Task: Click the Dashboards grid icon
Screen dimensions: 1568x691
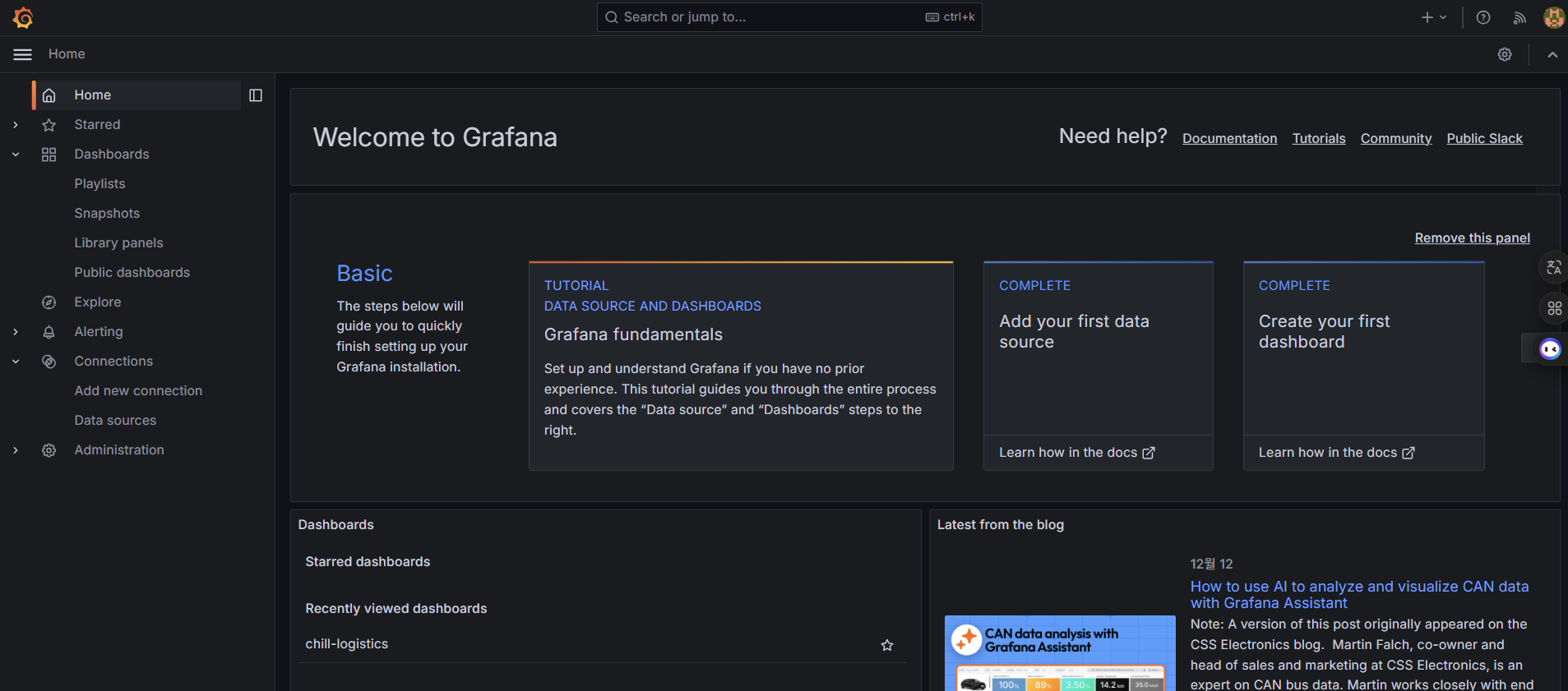Action: 49,154
